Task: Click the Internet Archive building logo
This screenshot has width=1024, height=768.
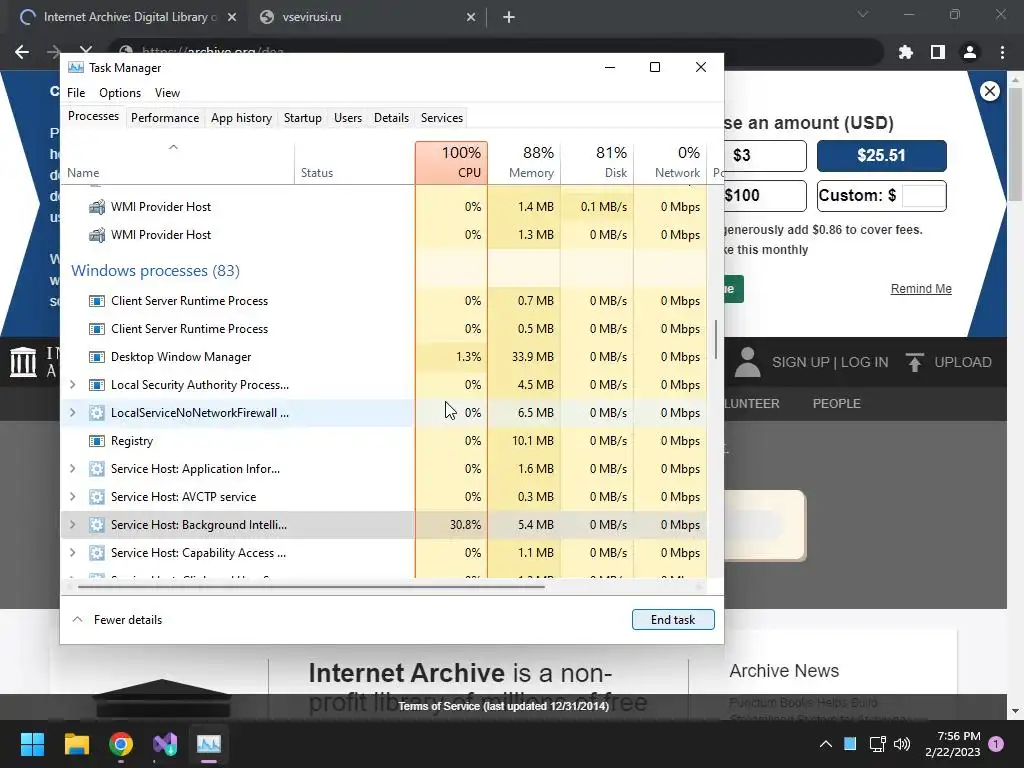Action: (x=24, y=362)
